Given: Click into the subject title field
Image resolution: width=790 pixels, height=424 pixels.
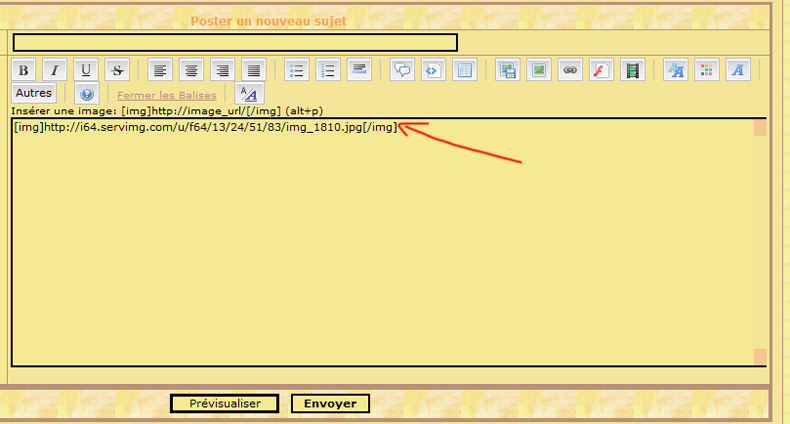Looking at the screenshot, I should 235,42.
